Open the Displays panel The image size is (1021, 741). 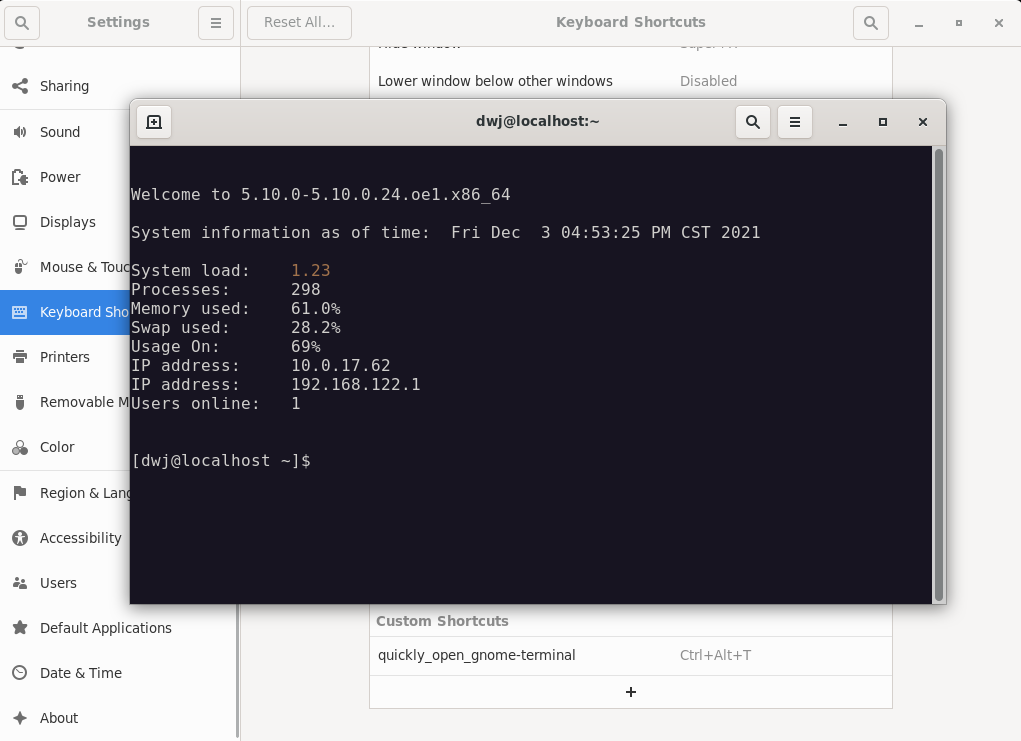[x=67, y=222]
